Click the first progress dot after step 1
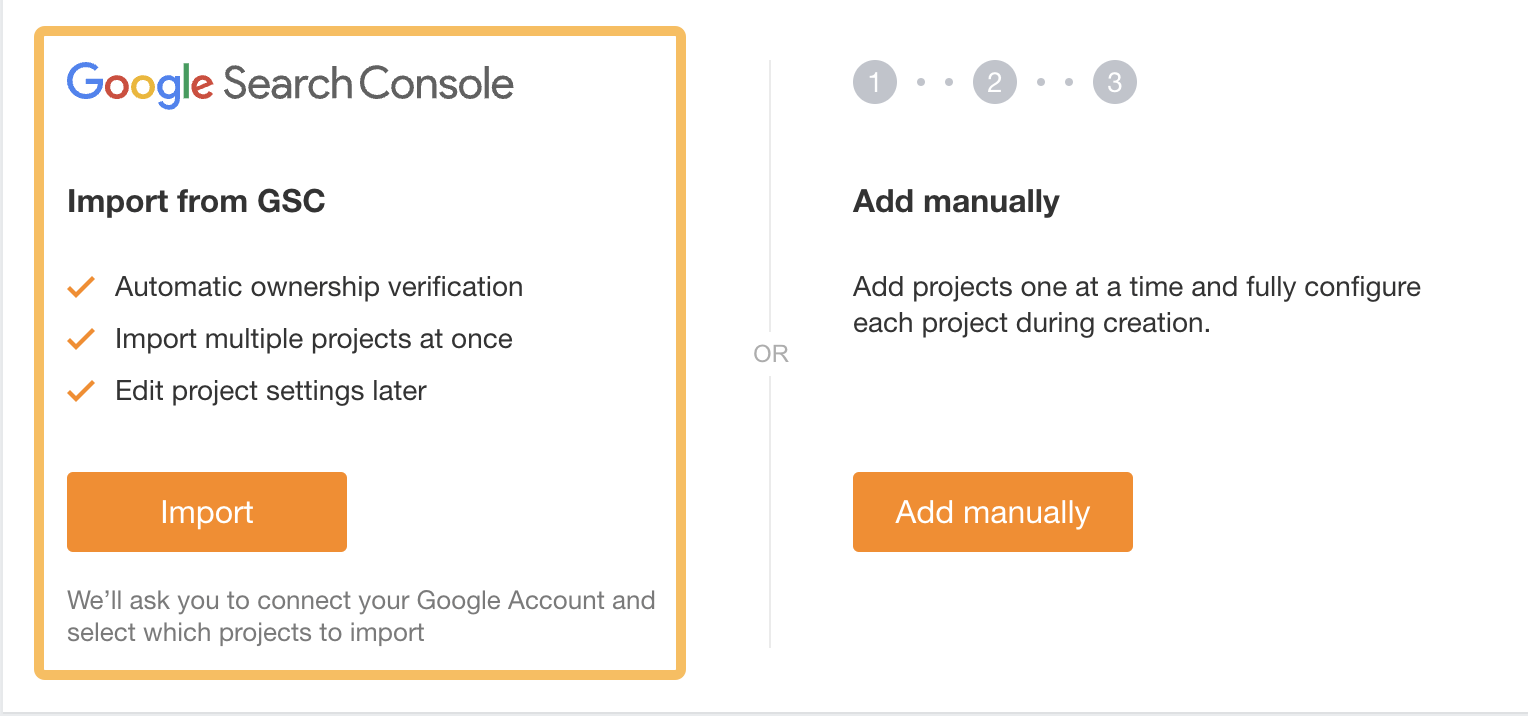This screenshot has width=1528, height=716. tap(920, 82)
